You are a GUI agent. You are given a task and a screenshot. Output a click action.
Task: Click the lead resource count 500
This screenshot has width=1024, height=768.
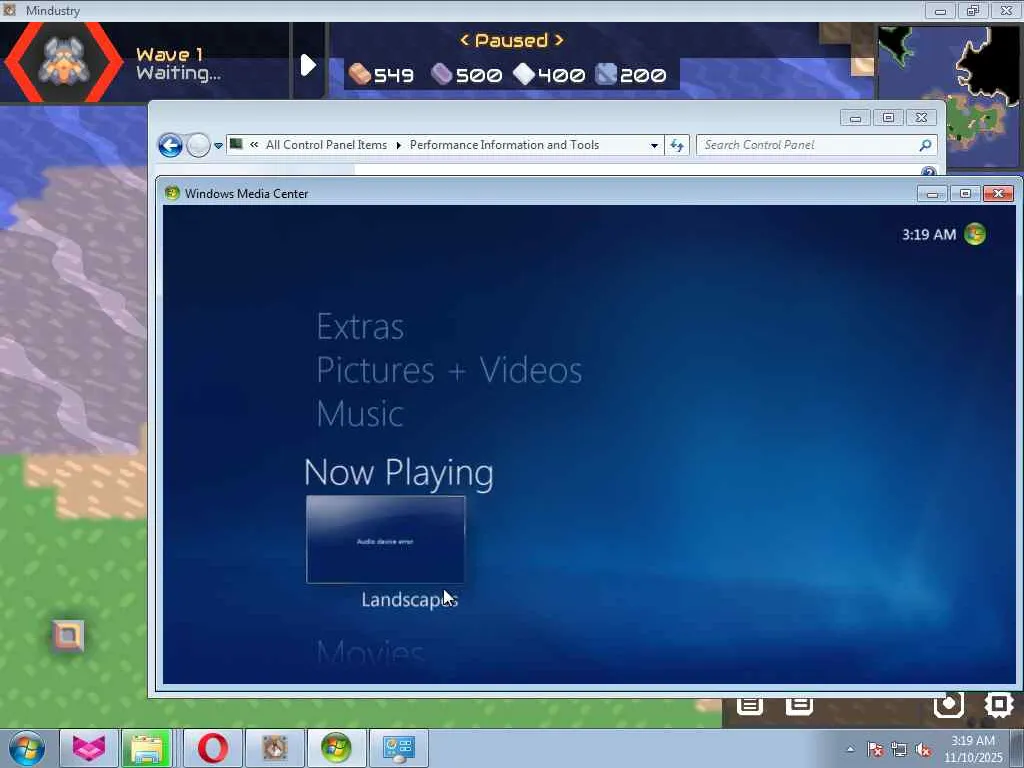point(467,75)
